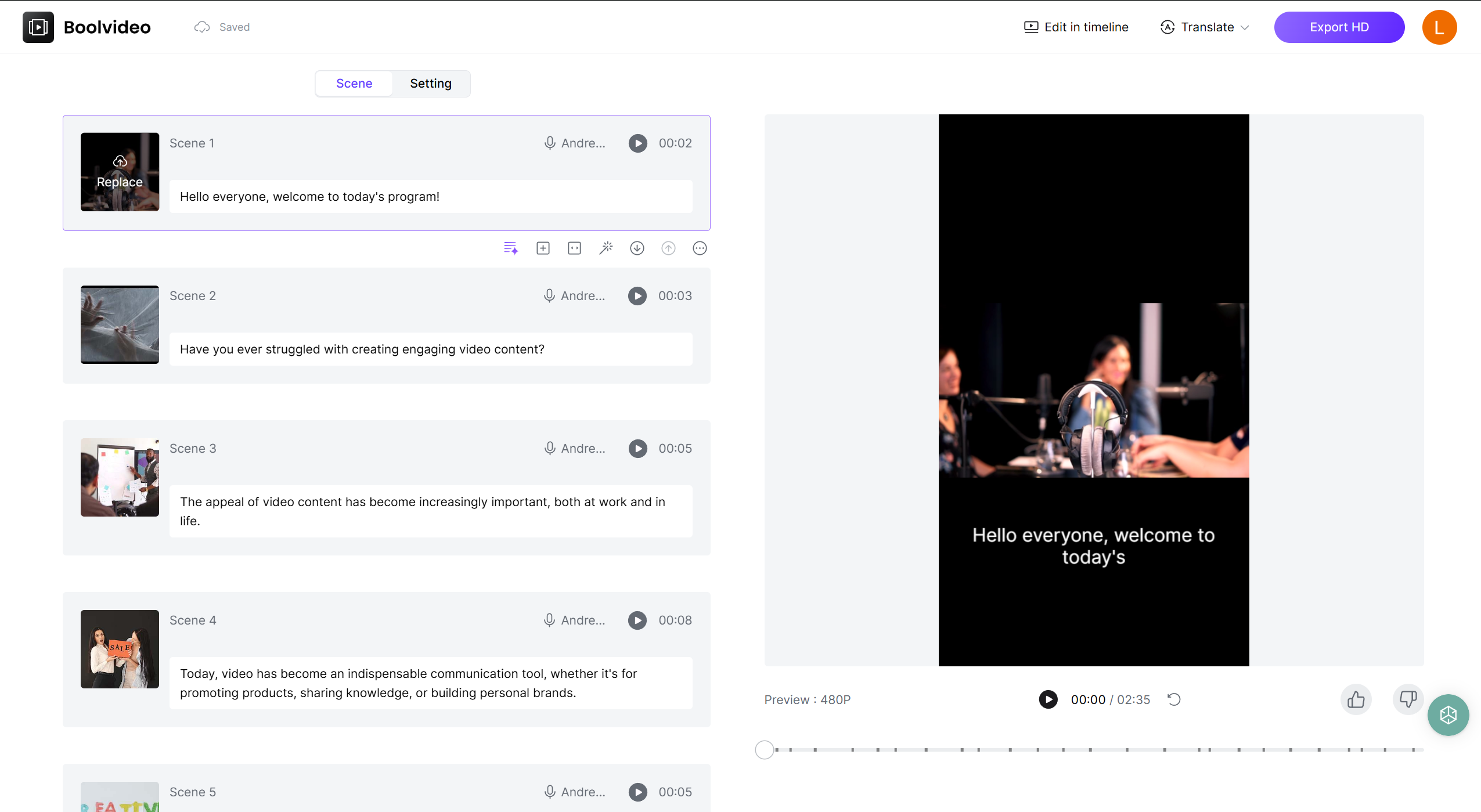Replace the Scene 1 thumbnail media
1481x812 pixels.
click(x=120, y=172)
